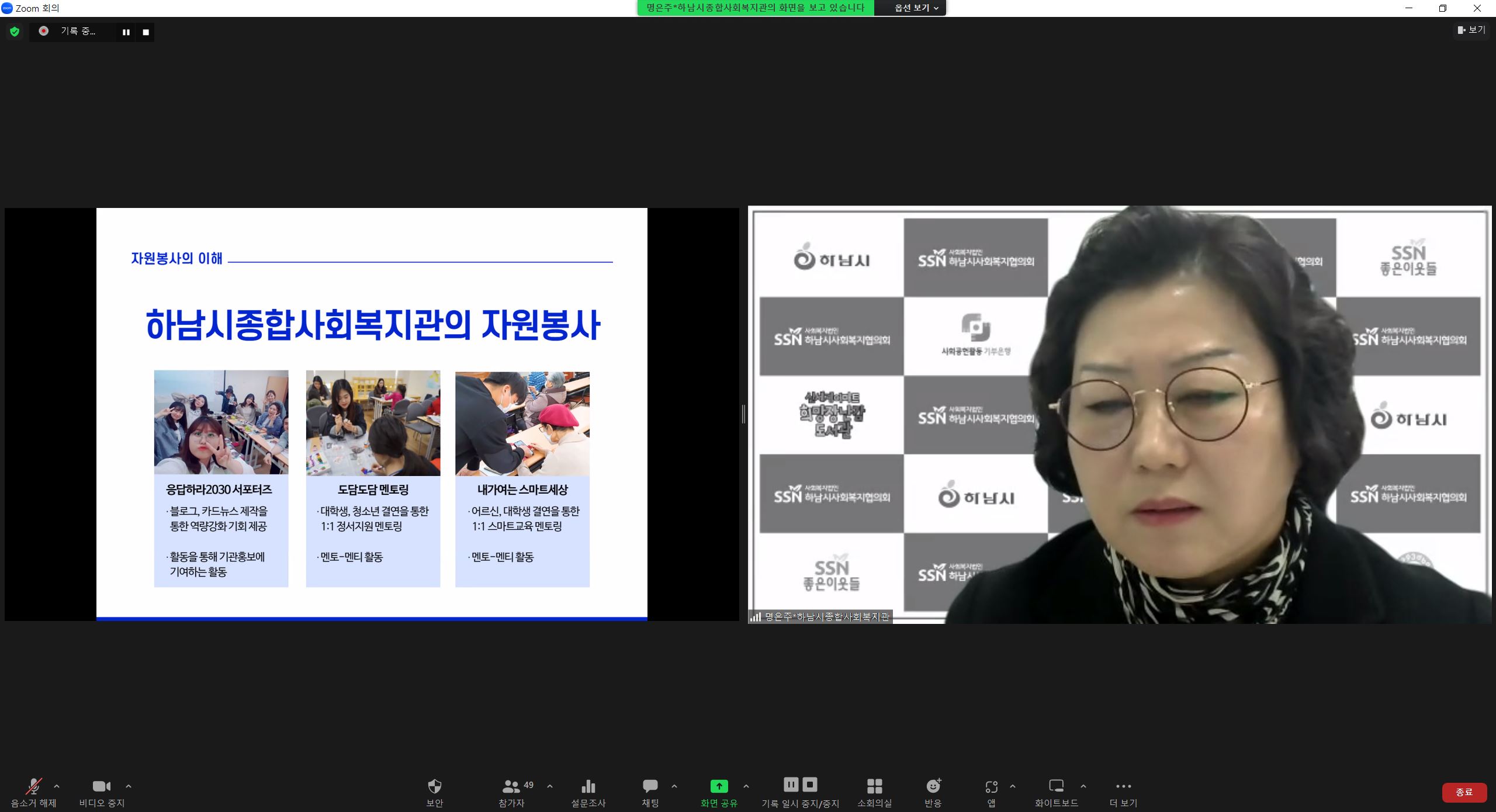Open the 참가자 participants panel
Screen dimensions: 1496x812
tap(512, 786)
